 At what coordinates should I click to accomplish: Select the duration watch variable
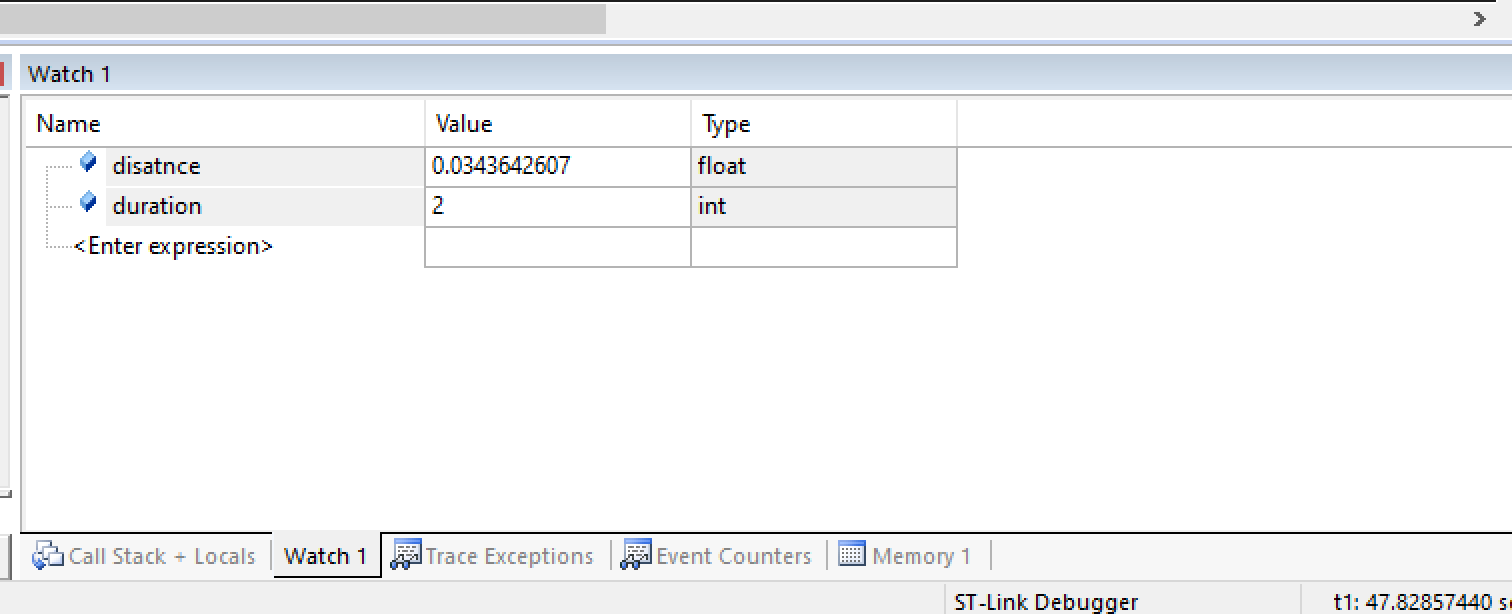(x=156, y=205)
